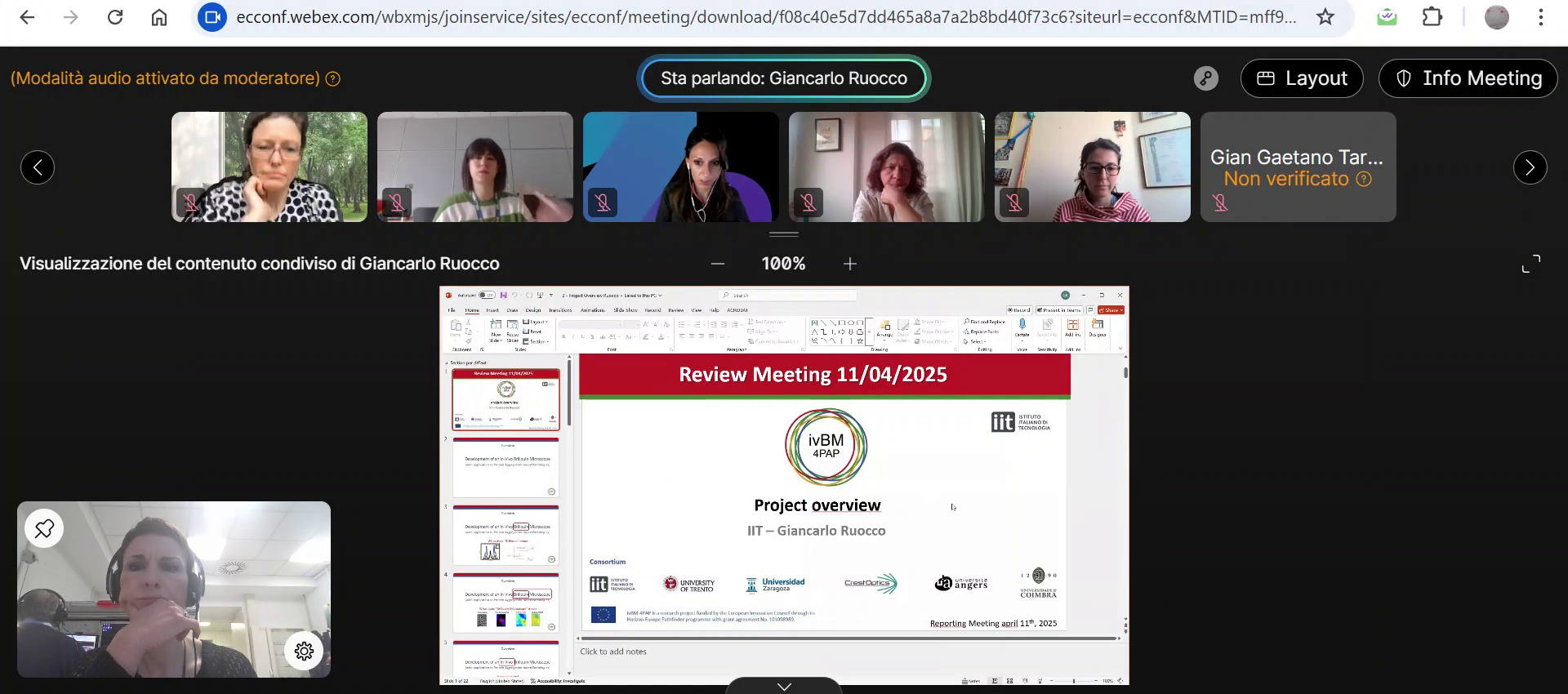Open the Layout options
Viewport: 1568px width, 694px height.
1301,78
